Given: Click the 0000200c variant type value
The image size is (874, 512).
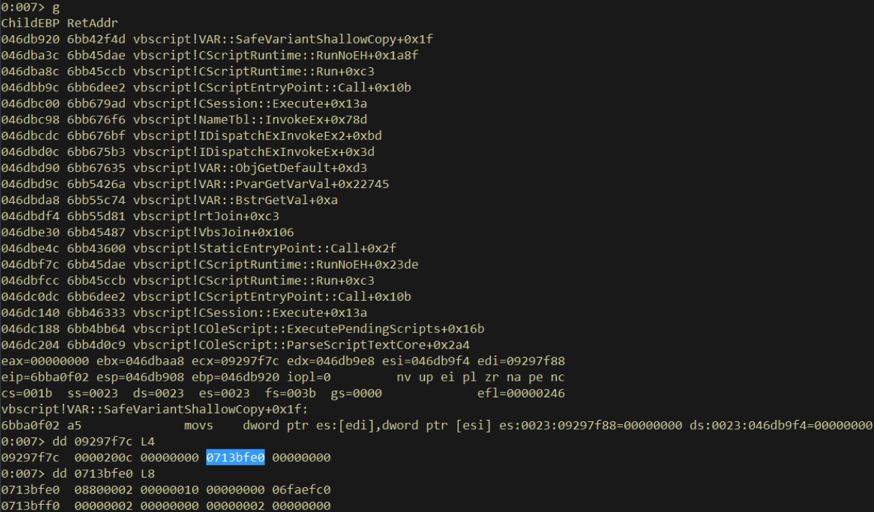Looking at the screenshot, I should [x=103, y=458].
